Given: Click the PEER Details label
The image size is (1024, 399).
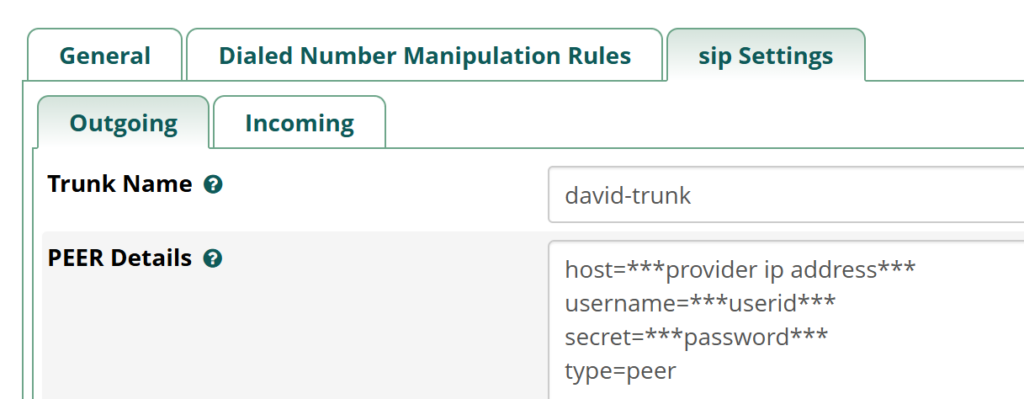Looking at the screenshot, I should click(x=120, y=259).
